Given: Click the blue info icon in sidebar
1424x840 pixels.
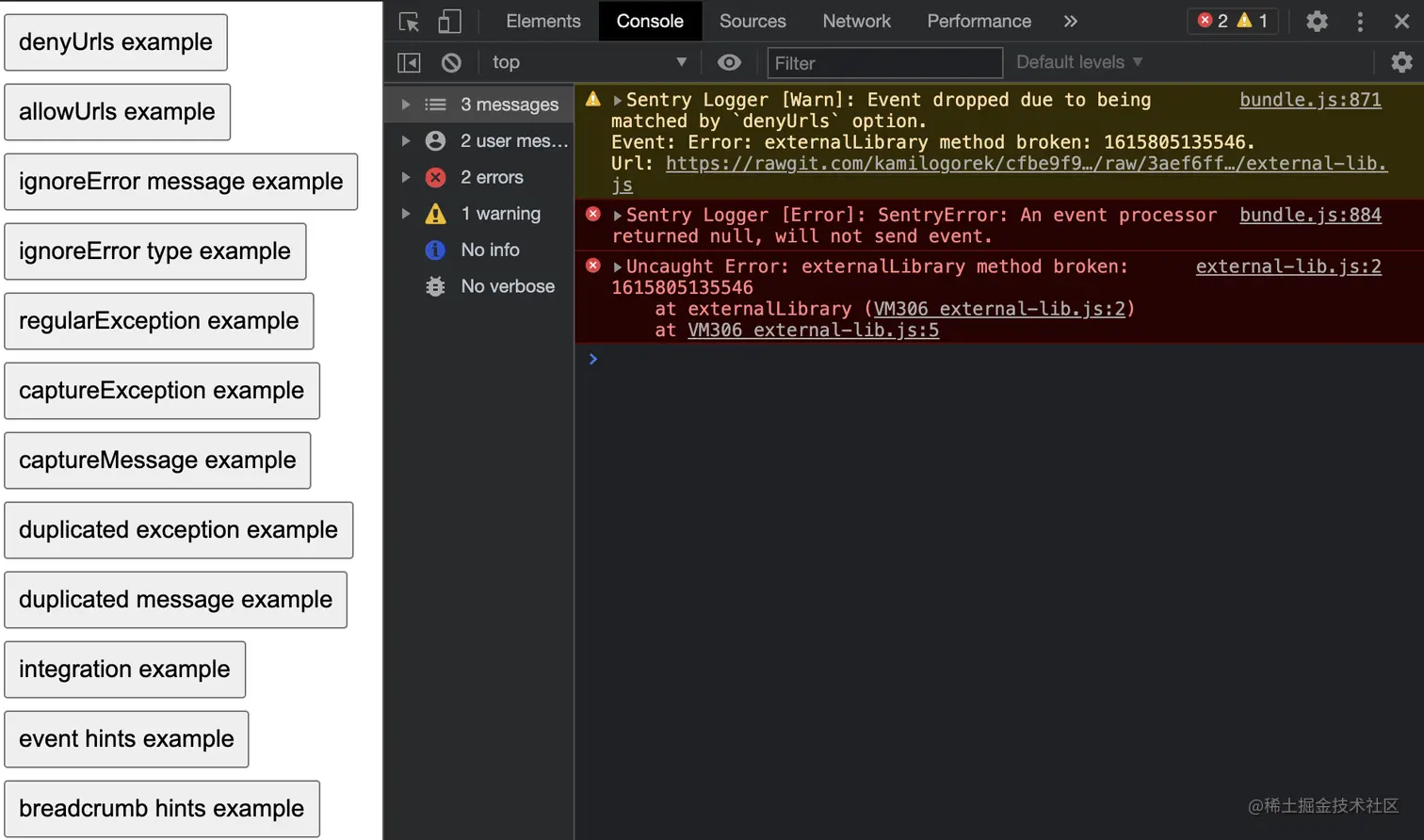Looking at the screenshot, I should point(435,250).
